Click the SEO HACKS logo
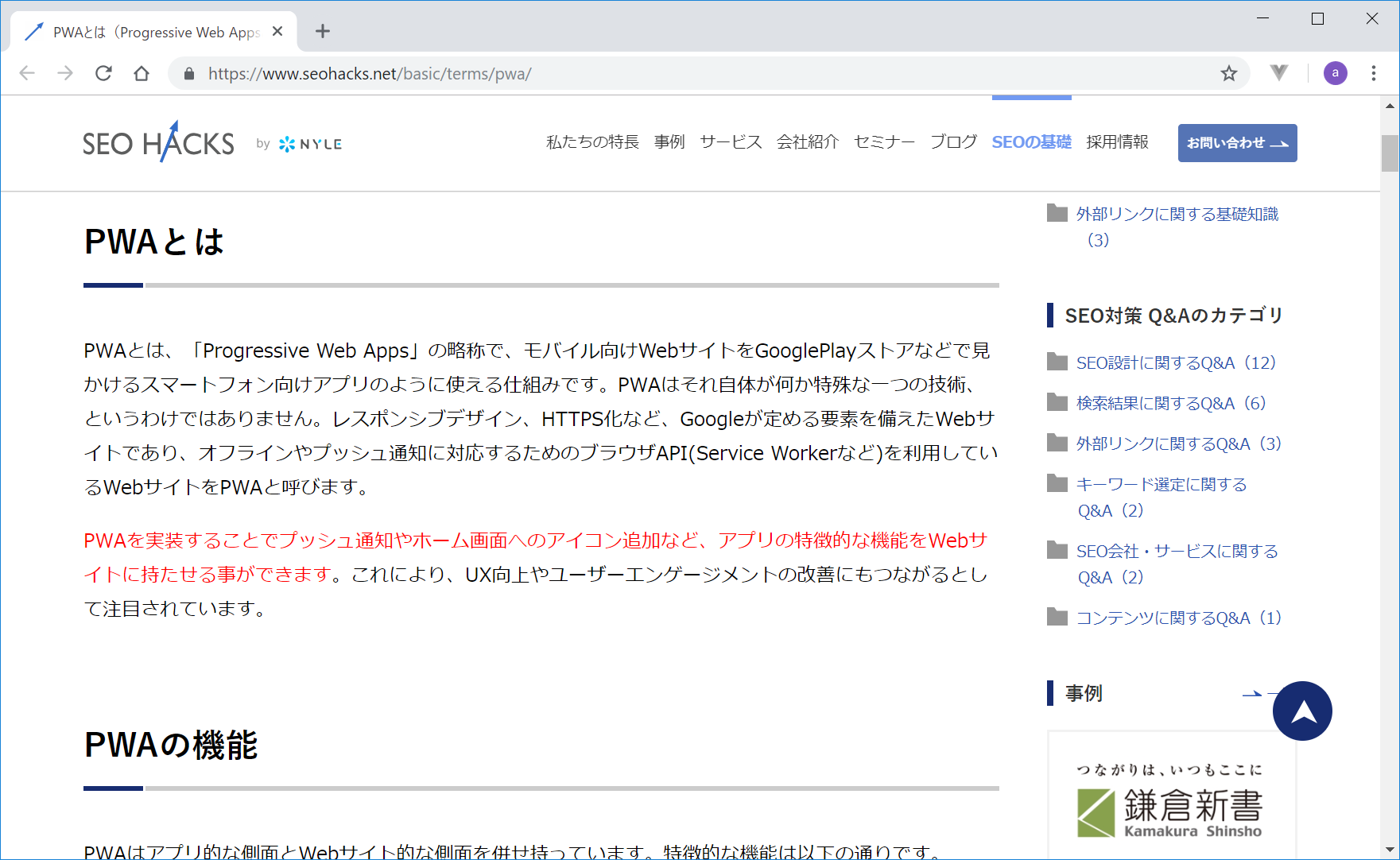Viewport: 1400px width, 860px height. pyautogui.click(x=159, y=143)
